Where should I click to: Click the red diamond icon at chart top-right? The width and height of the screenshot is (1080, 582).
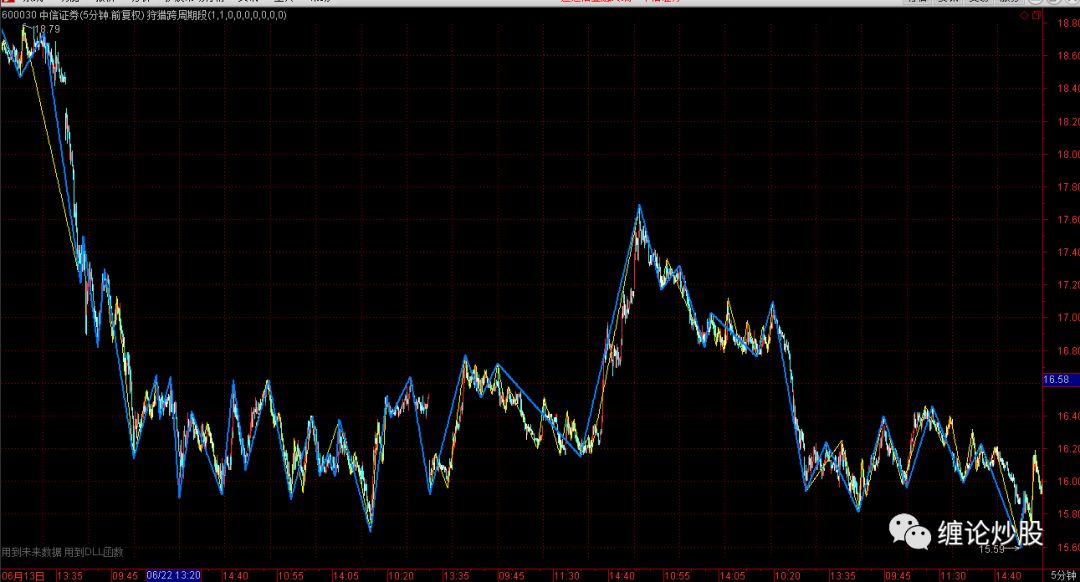(1024, 17)
